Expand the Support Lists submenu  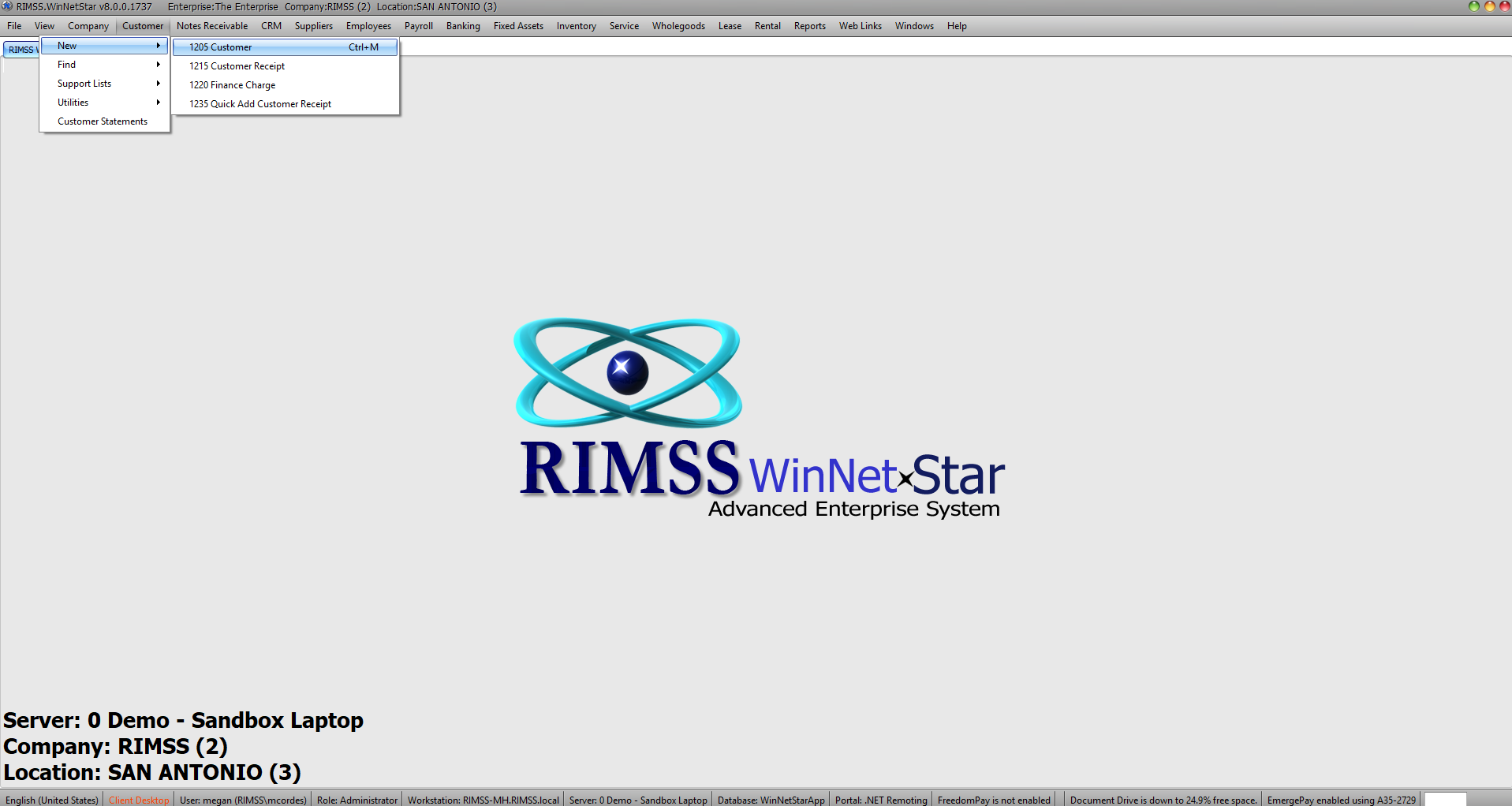click(x=104, y=84)
